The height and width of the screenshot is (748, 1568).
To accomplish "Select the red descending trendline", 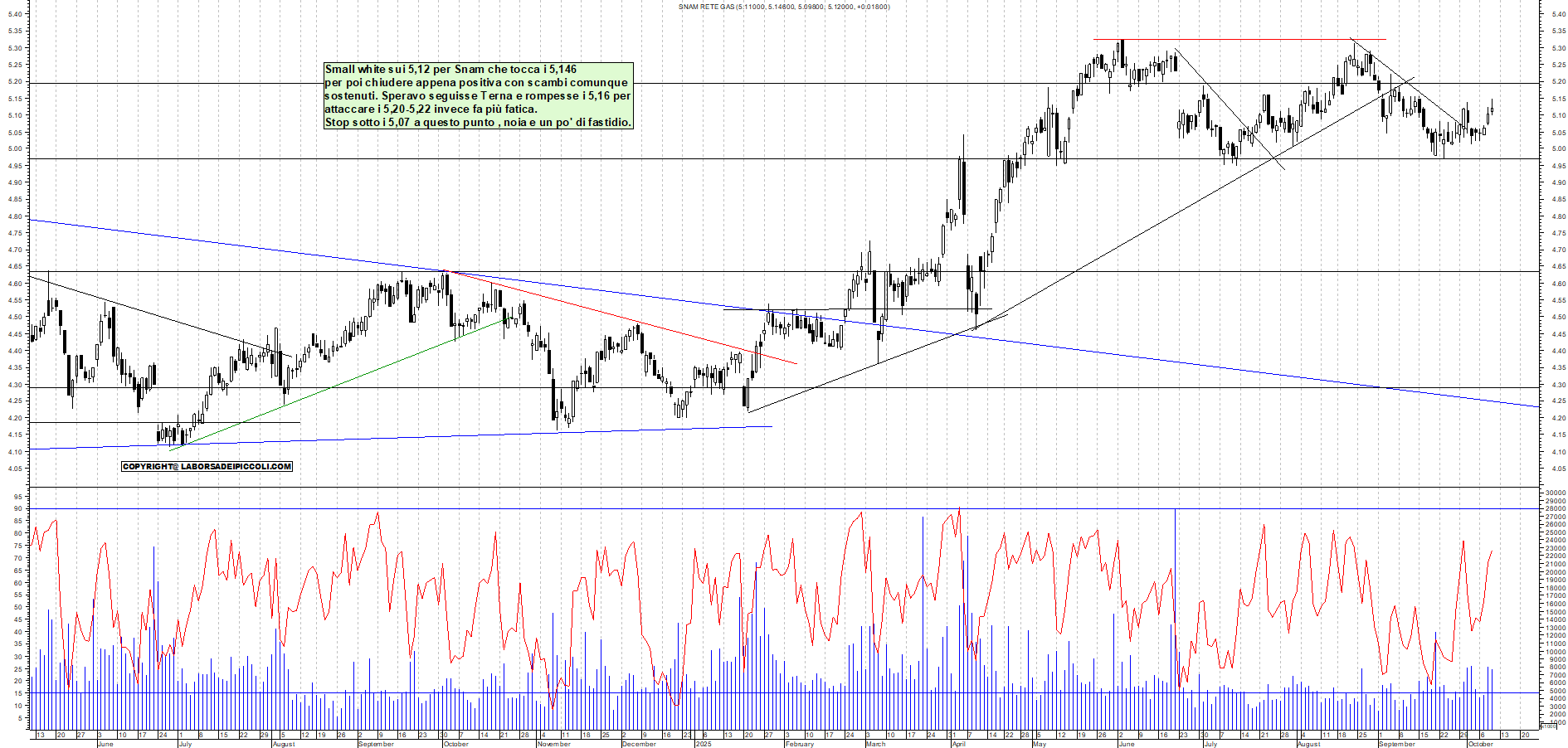I will click(622, 318).
